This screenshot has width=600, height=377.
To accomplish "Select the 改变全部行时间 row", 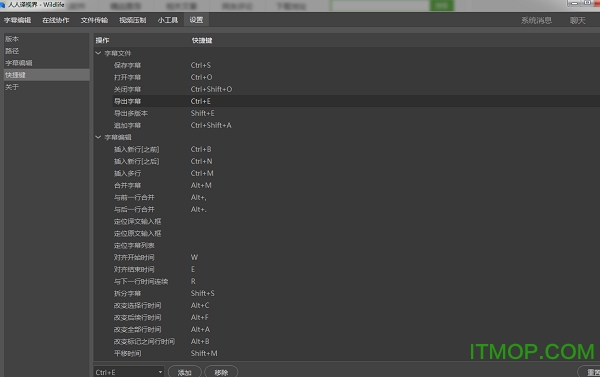I will tap(347, 329).
